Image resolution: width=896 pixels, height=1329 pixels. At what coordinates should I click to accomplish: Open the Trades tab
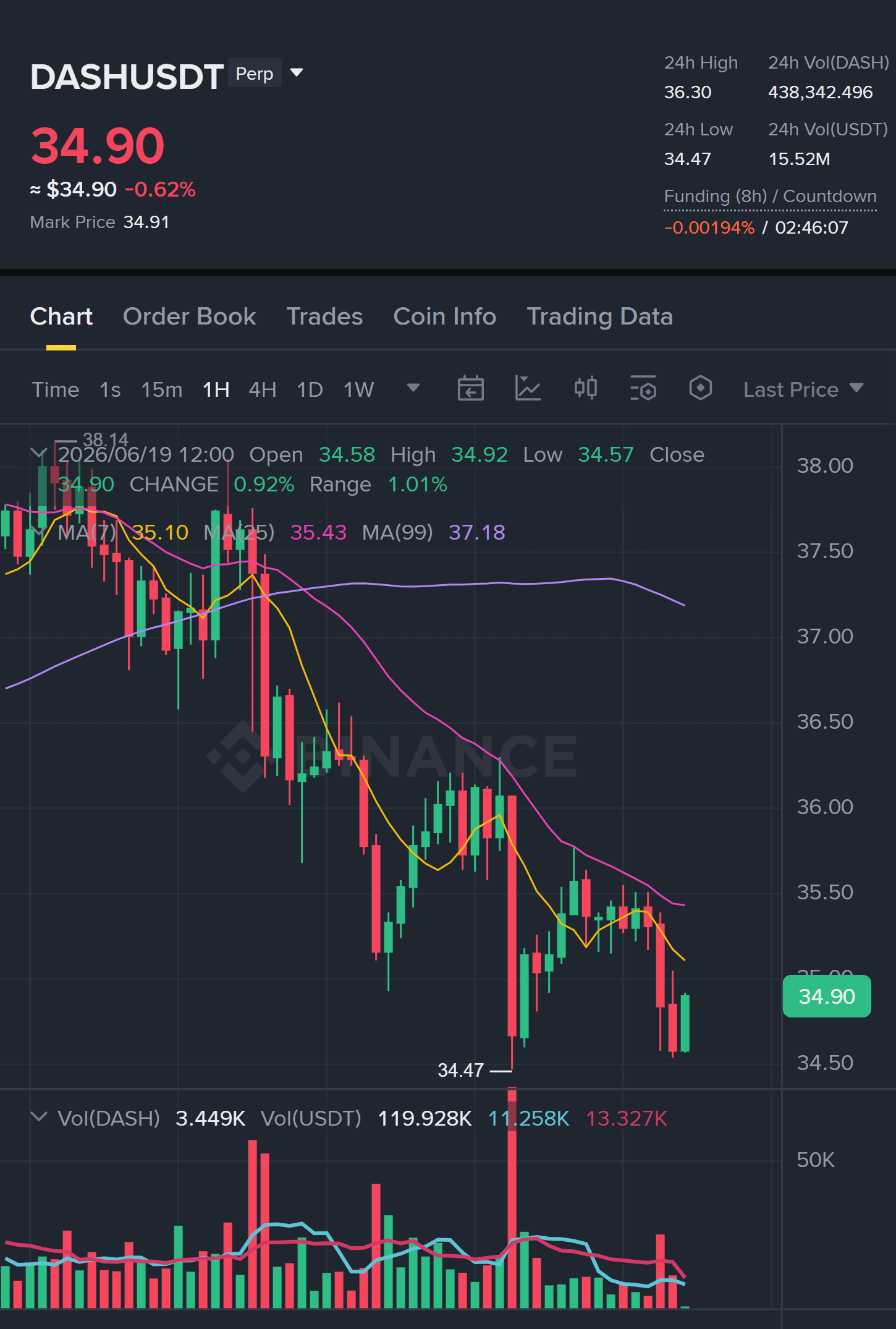pos(324,316)
